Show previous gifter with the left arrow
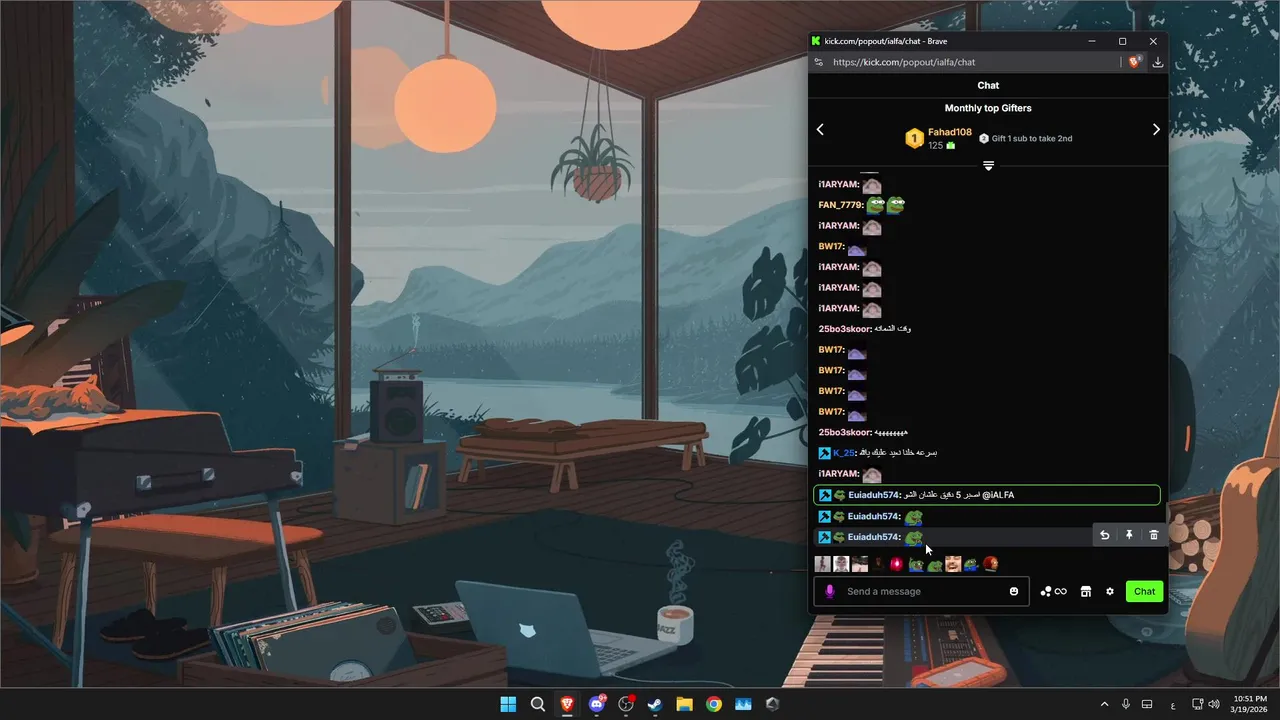The image size is (1280, 720). tap(820, 129)
